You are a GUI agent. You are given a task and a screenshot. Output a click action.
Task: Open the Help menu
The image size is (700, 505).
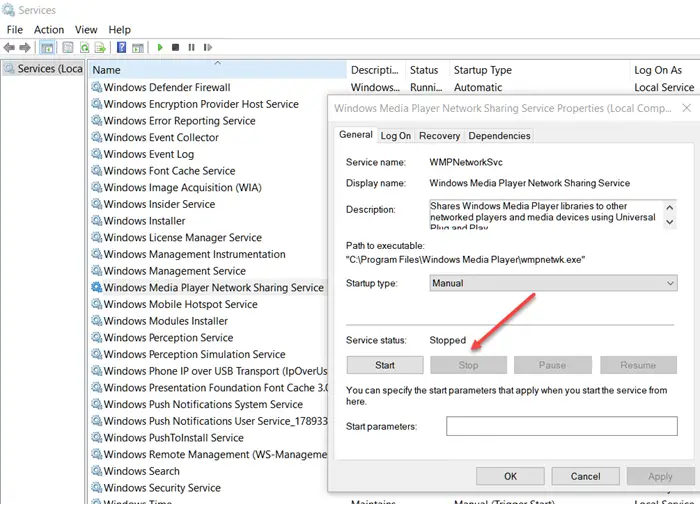click(x=120, y=29)
